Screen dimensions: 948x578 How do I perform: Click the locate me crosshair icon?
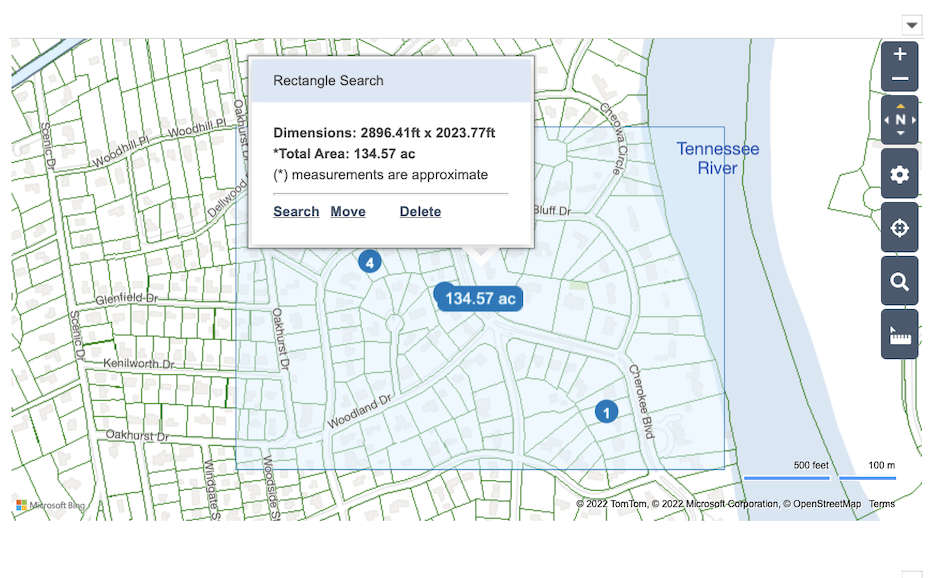(899, 228)
